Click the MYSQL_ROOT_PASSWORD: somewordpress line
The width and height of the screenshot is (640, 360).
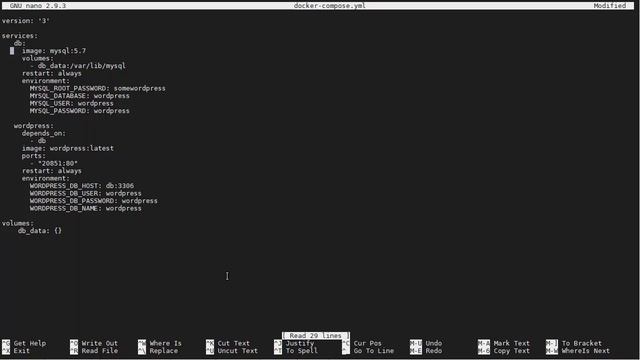point(98,88)
